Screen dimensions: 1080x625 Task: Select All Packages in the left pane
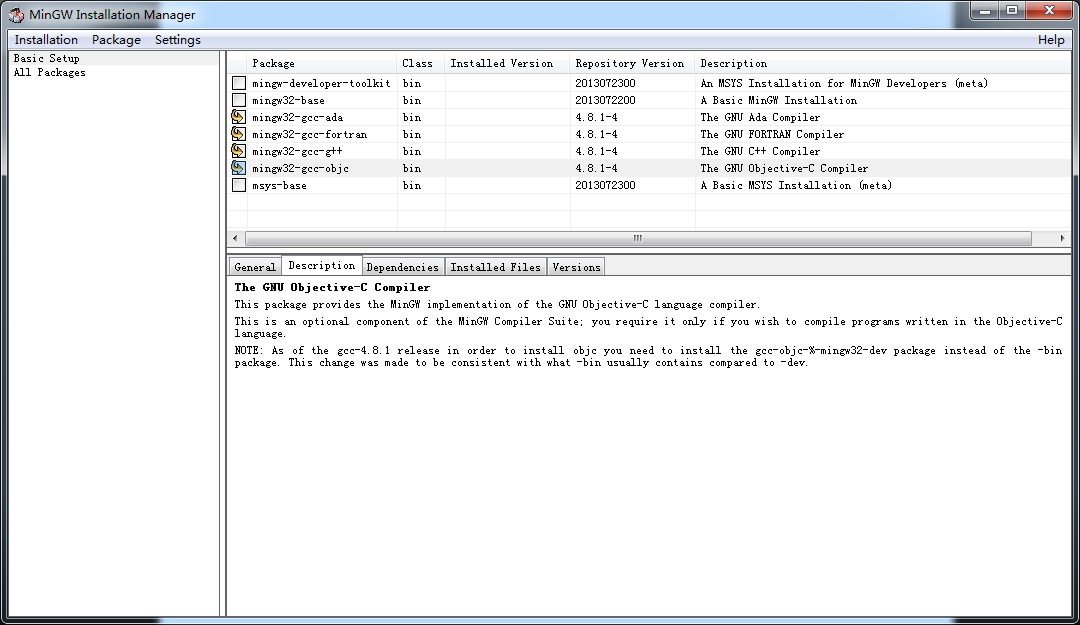(50, 72)
